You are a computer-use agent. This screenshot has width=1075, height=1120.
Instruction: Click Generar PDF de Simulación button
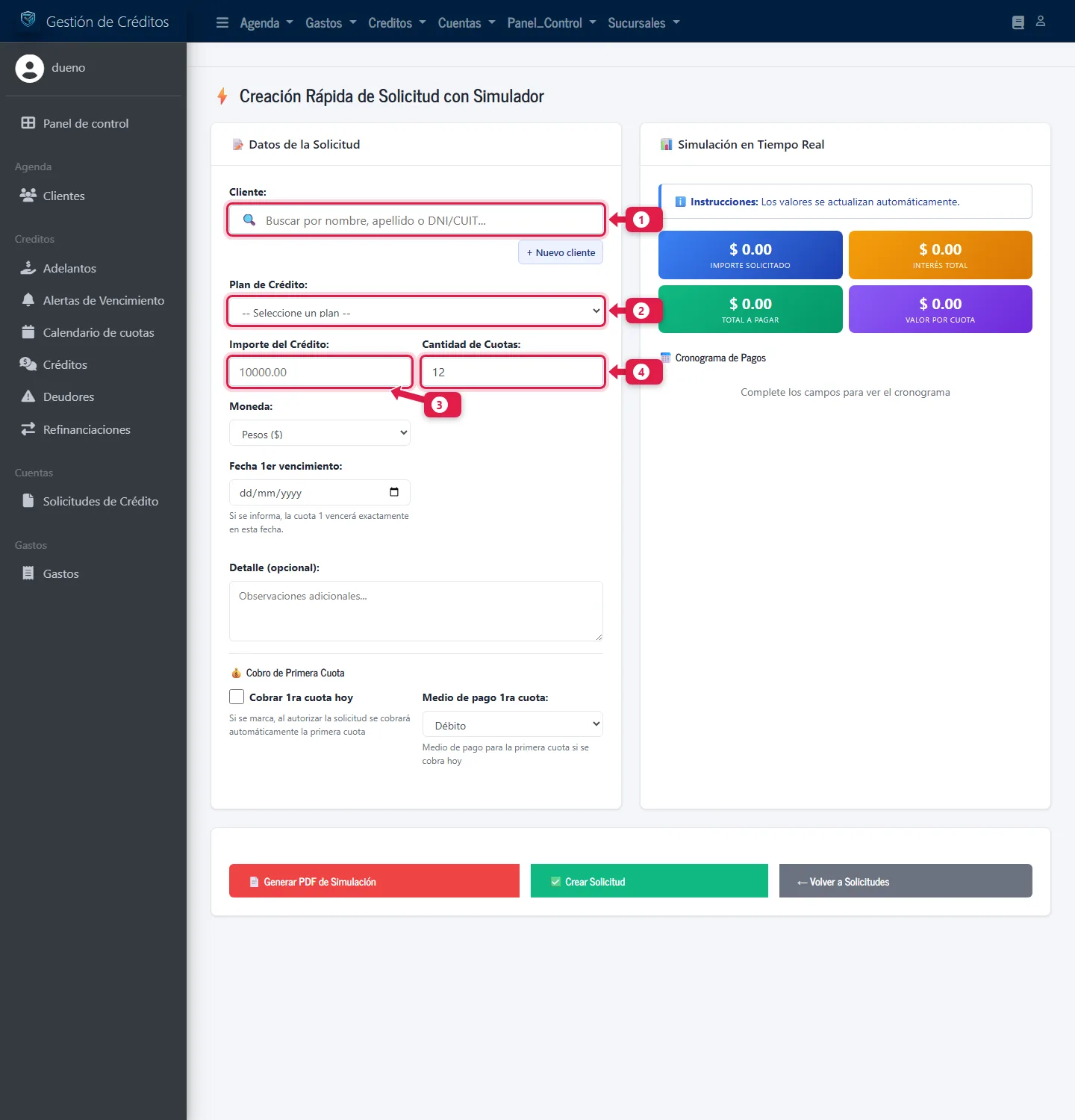(374, 881)
